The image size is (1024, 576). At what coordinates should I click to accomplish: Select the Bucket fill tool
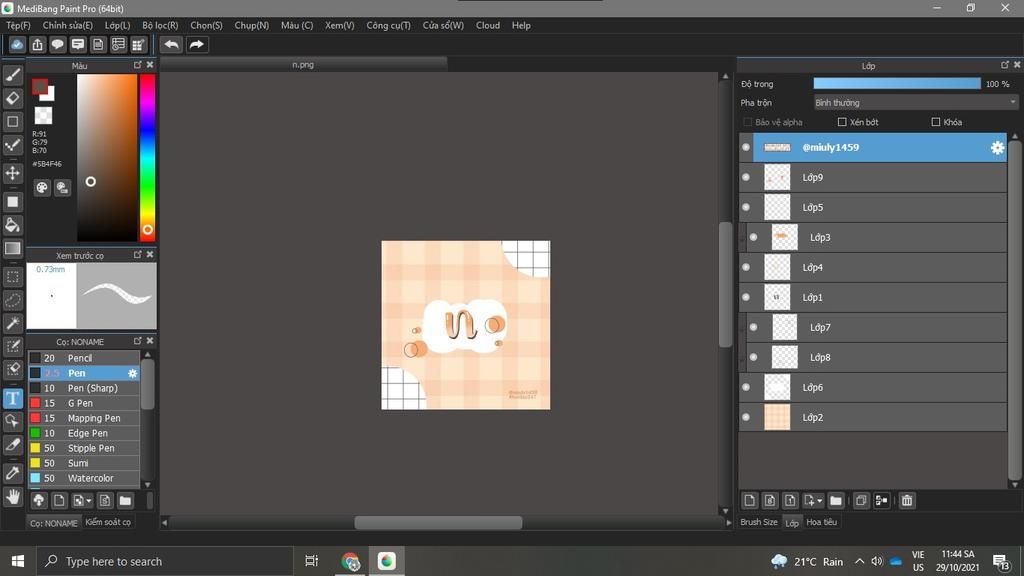tap(12, 225)
